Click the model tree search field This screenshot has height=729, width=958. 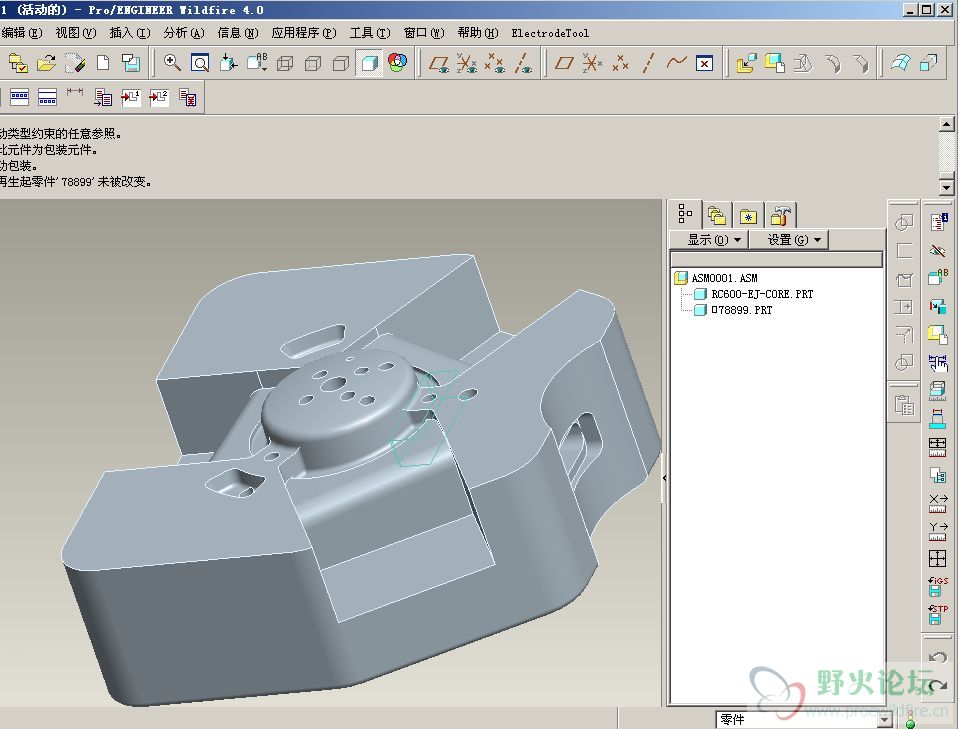[777, 260]
